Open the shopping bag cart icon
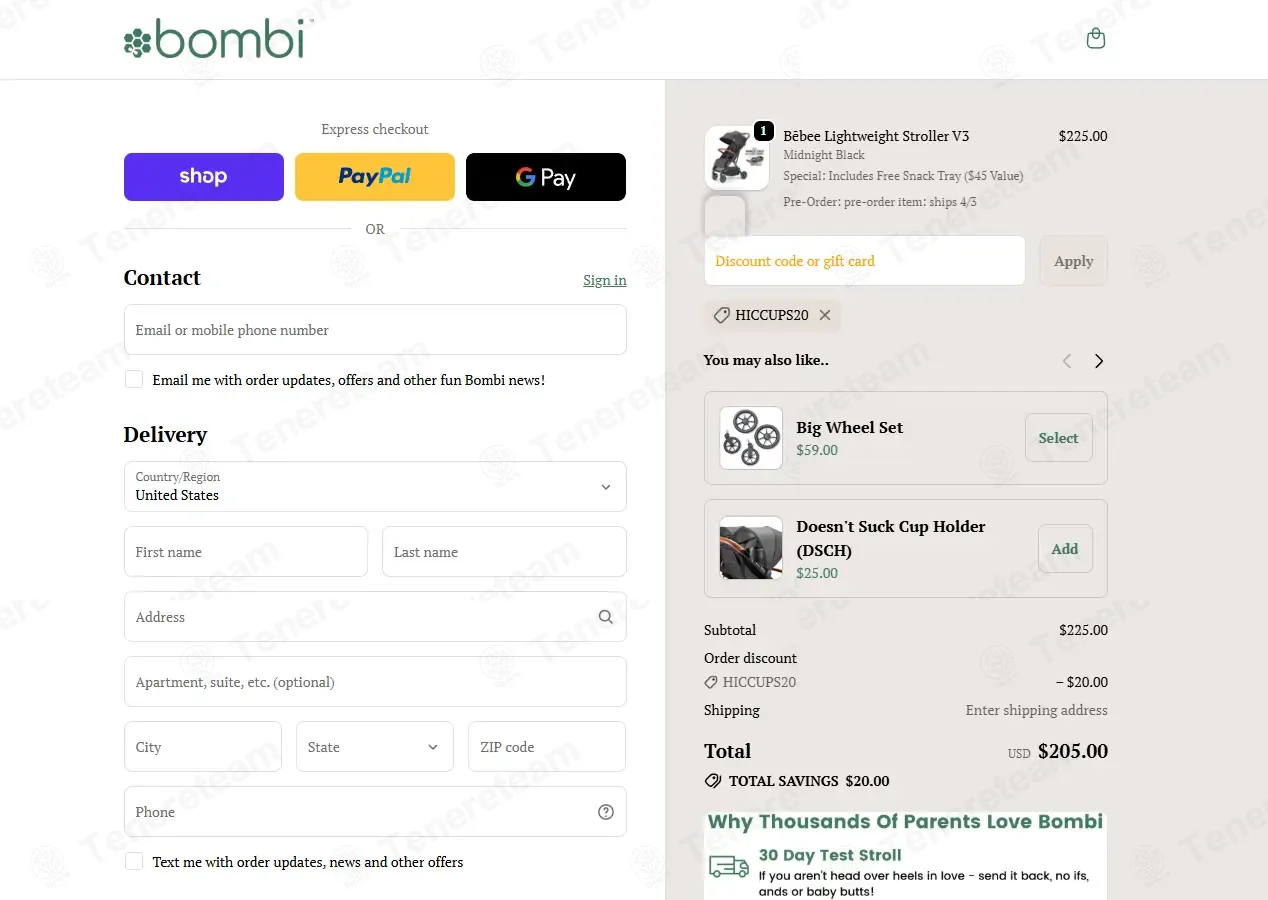The height and width of the screenshot is (900, 1268). coord(1096,39)
